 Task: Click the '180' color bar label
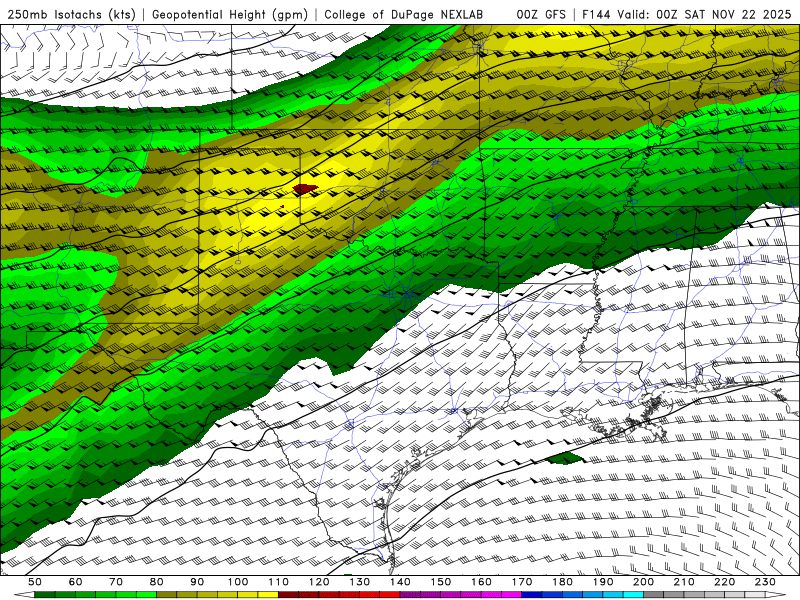[x=562, y=582]
